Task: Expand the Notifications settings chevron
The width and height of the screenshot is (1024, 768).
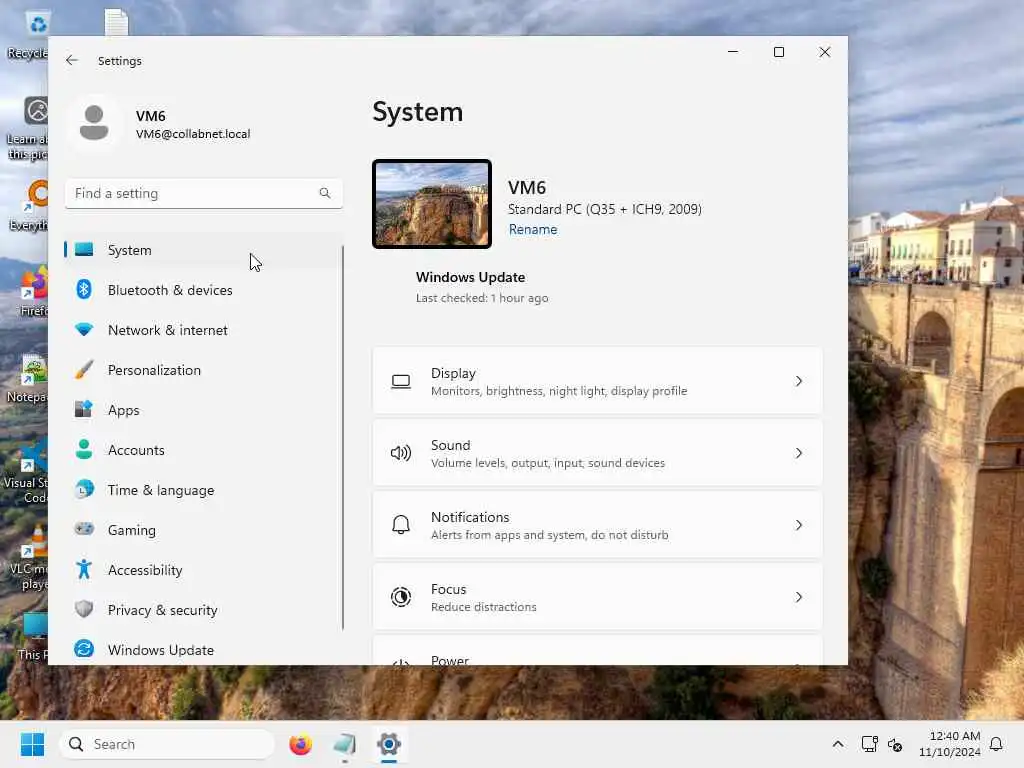Action: click(x=799, y=525)
